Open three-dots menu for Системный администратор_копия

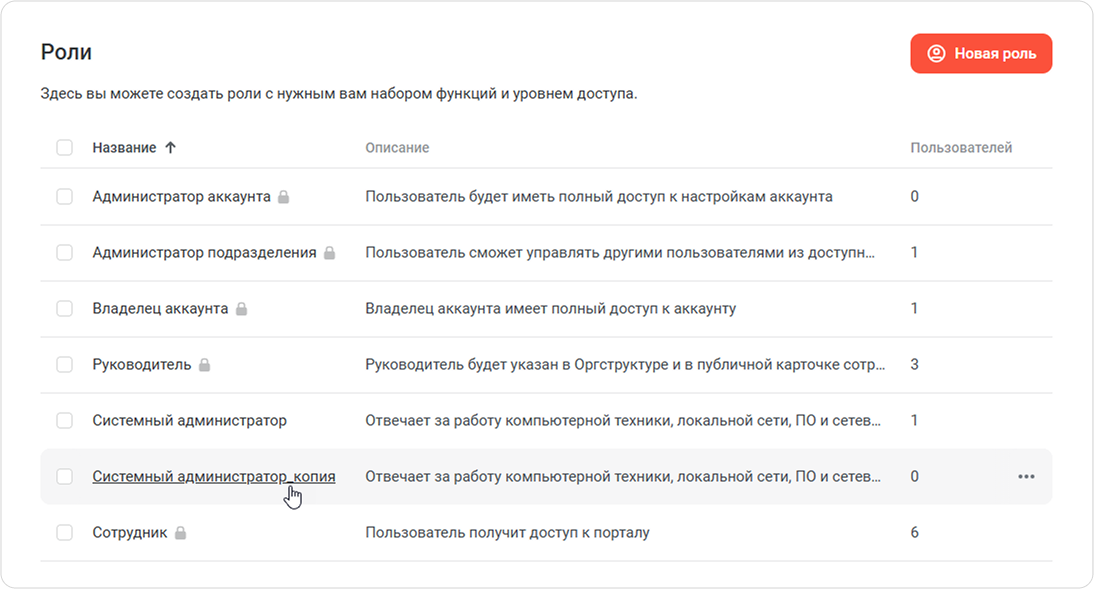coord(1026,477)
